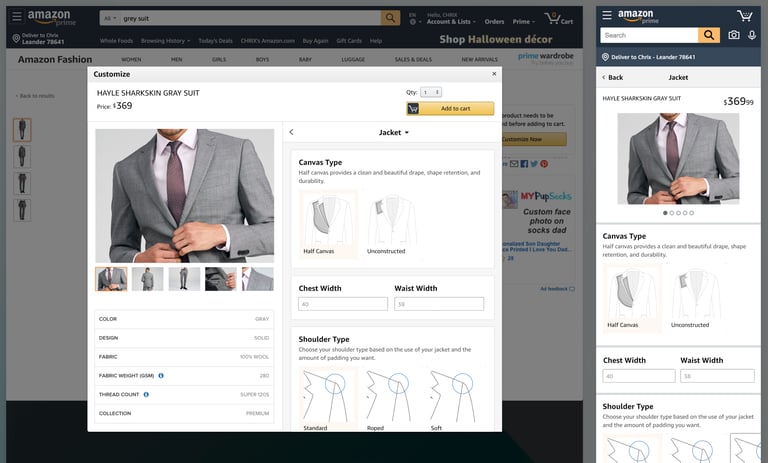This screenshot has height=463, width=768.
Task: Click mobile Search input field
Action: pos(649,35)
